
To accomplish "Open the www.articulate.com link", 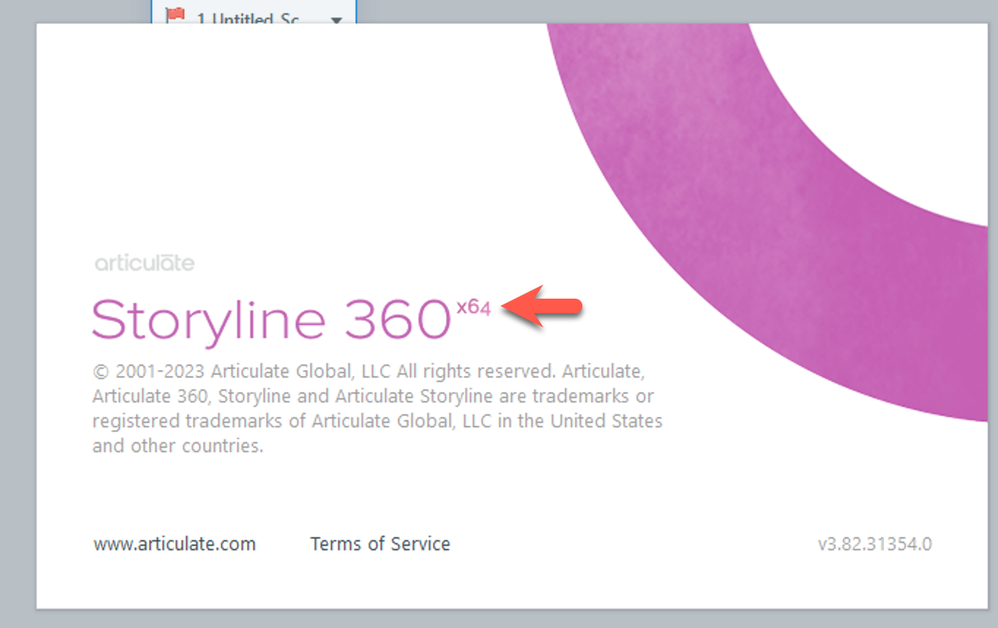I will (x=174, y=544).
